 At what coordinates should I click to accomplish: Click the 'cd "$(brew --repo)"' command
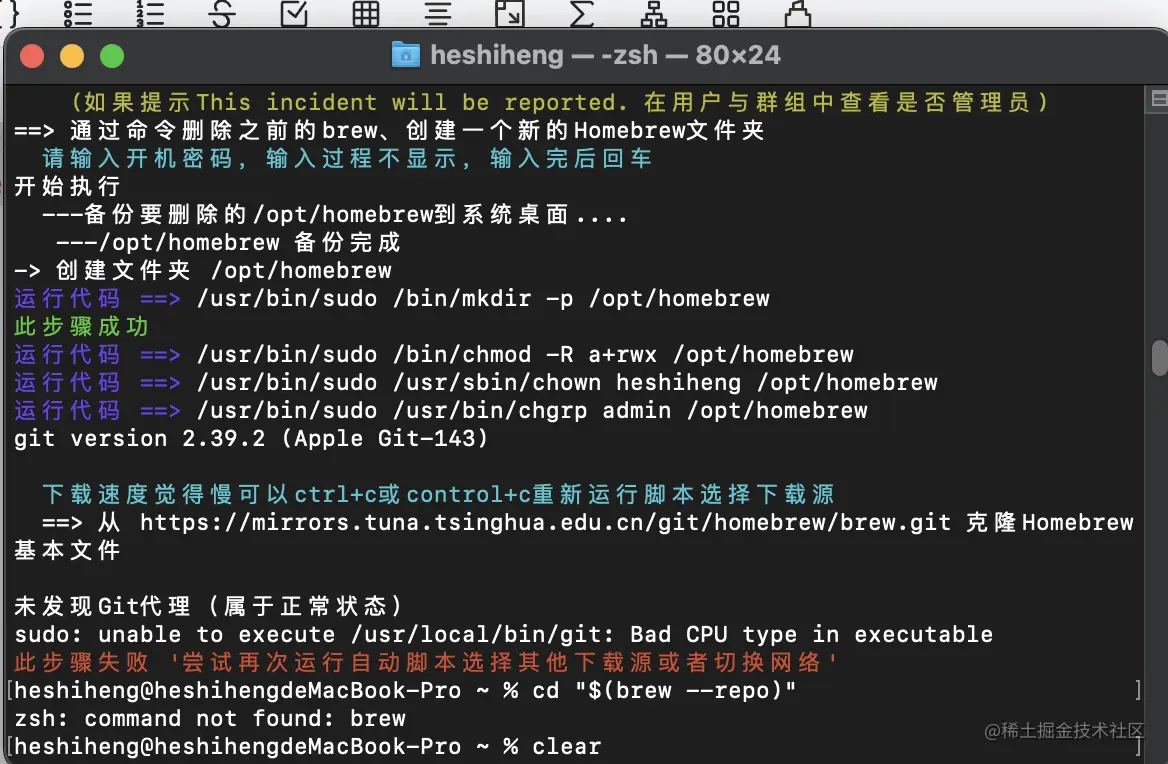[x=664, y=690]
